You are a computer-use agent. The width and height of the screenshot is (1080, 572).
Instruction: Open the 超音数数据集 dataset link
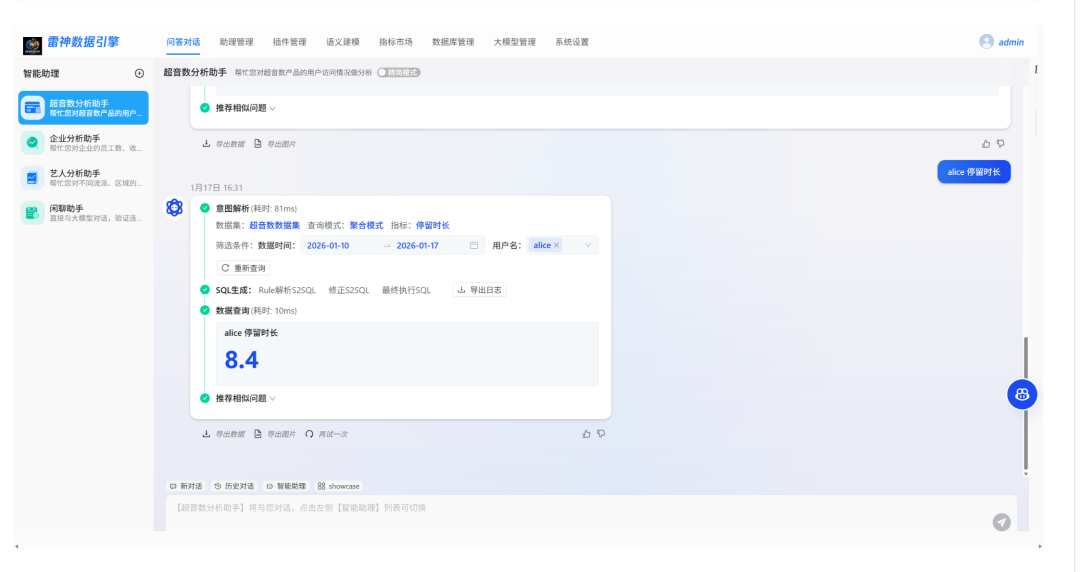[x=274, y=225]
